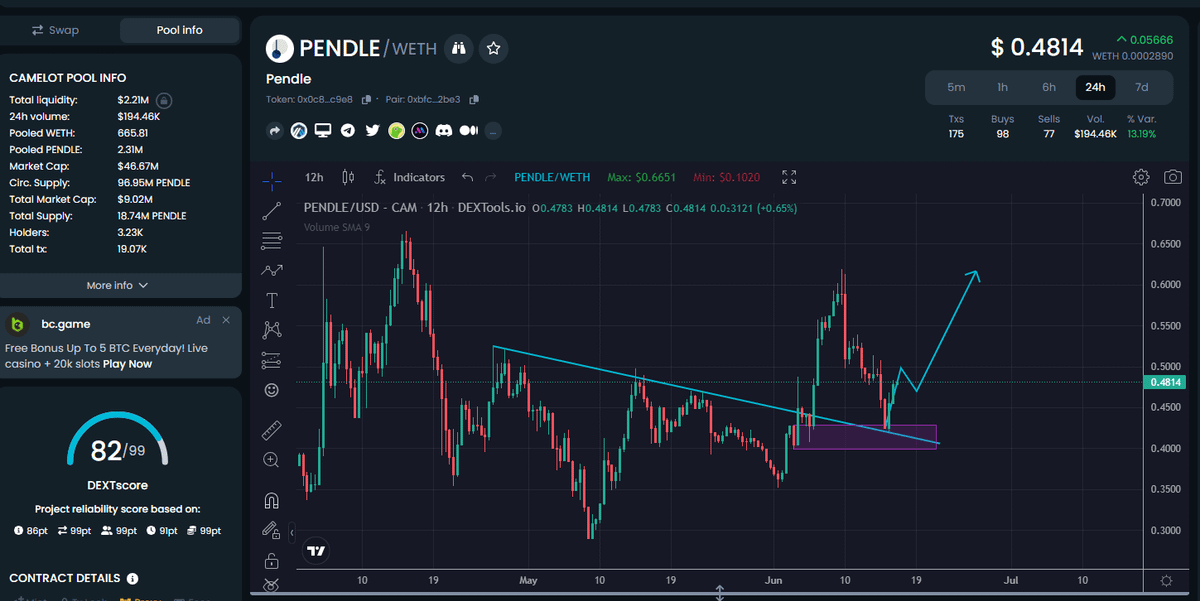Screen dimensions: 1200x601
Task: Click the CONTRACT DETAILS info icon
Action: point(133,578)
